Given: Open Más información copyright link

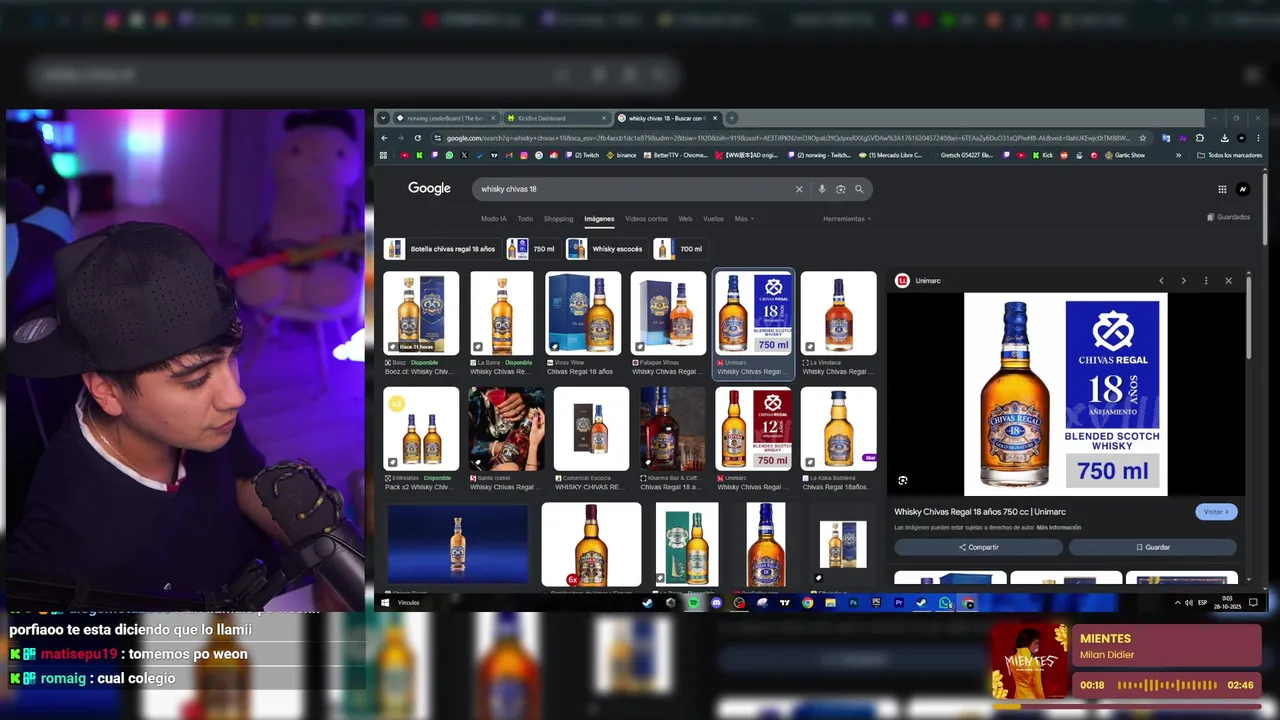Looking at the screenshot, I should point(1059,528).
